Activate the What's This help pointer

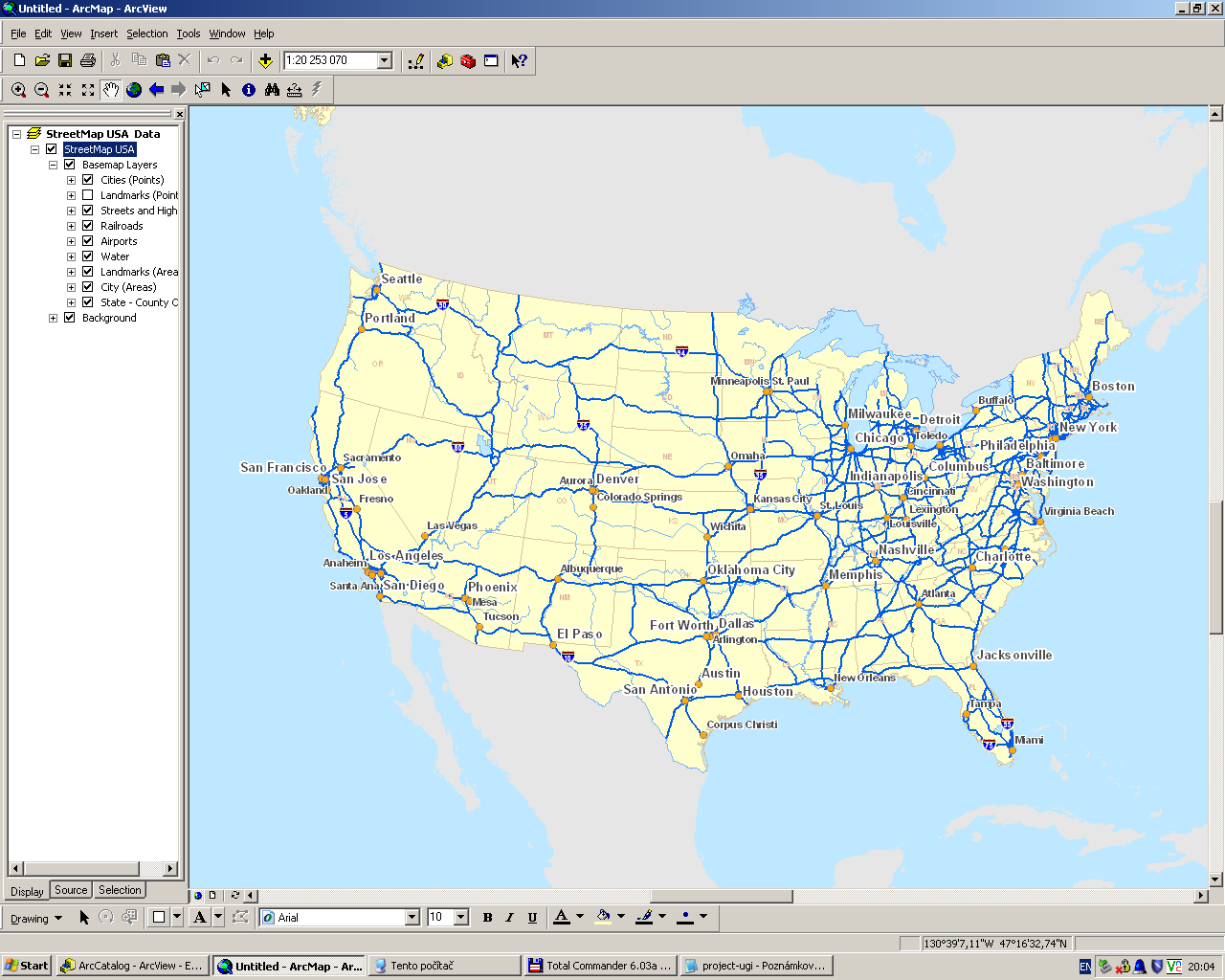point(520,60)
